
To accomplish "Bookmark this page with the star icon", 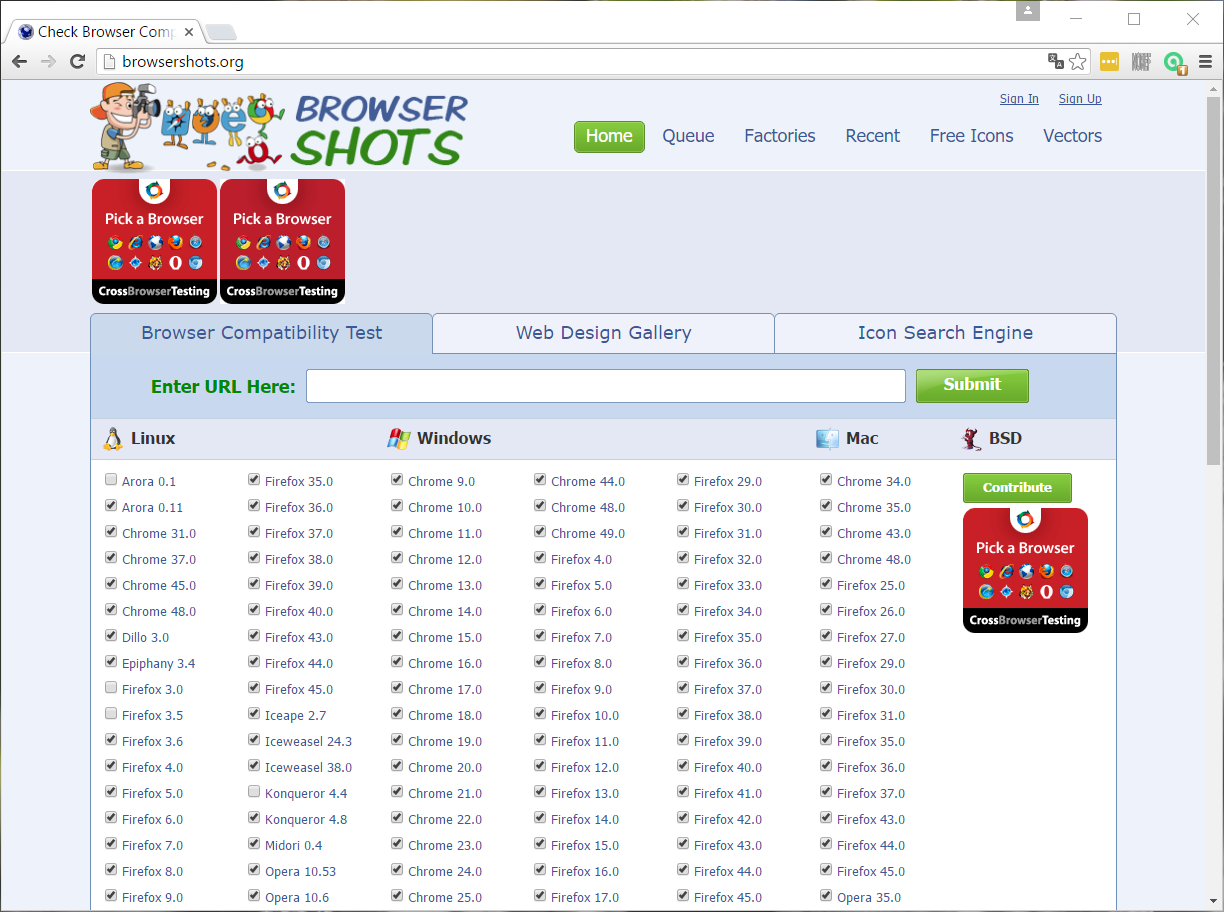I will [x=1077, y=62].
